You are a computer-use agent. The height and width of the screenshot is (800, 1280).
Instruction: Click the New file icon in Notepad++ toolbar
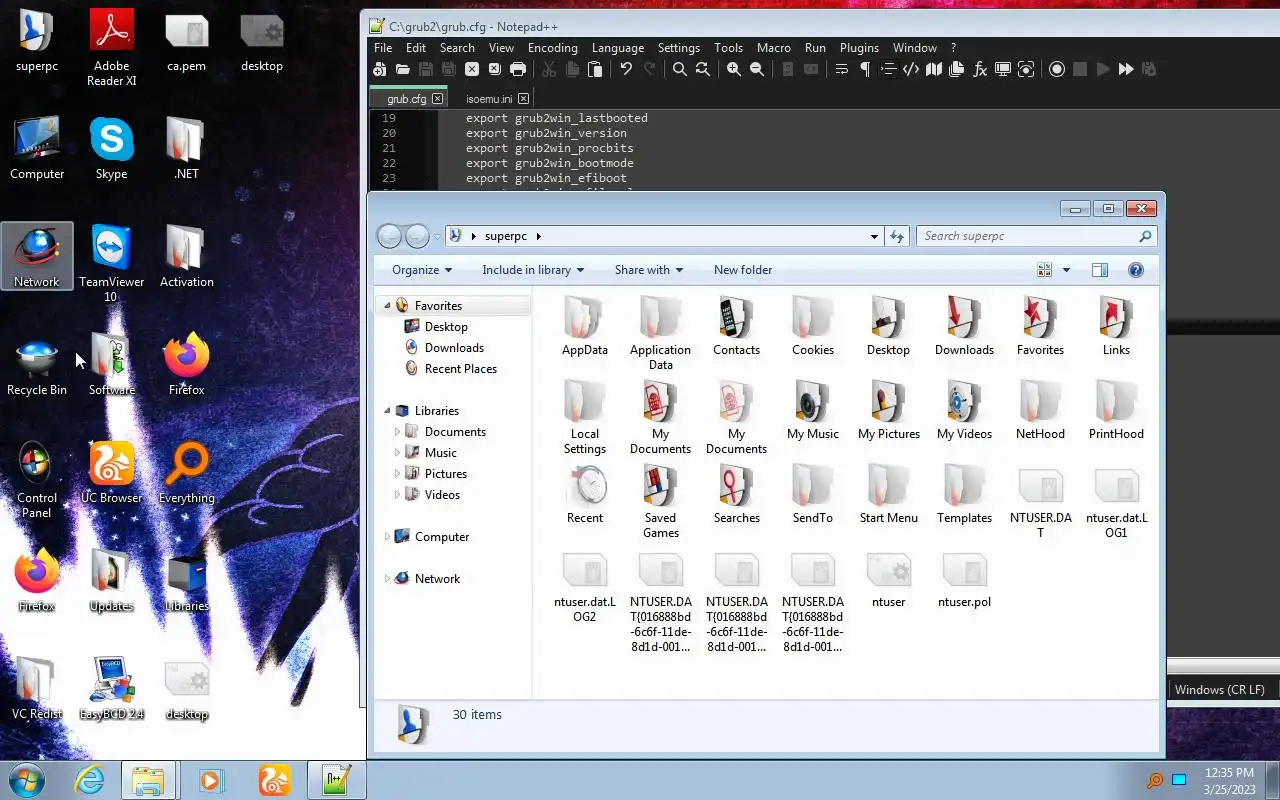(x=379, y=69)
